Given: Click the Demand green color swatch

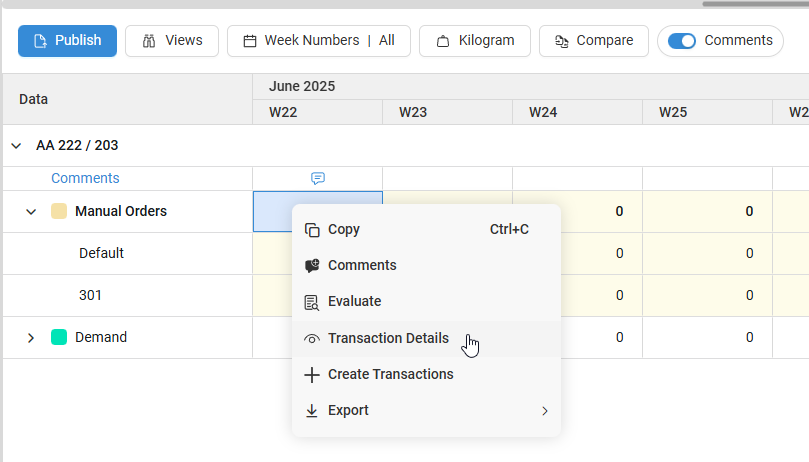Looking at the screenshot, I should click(59, 338).
